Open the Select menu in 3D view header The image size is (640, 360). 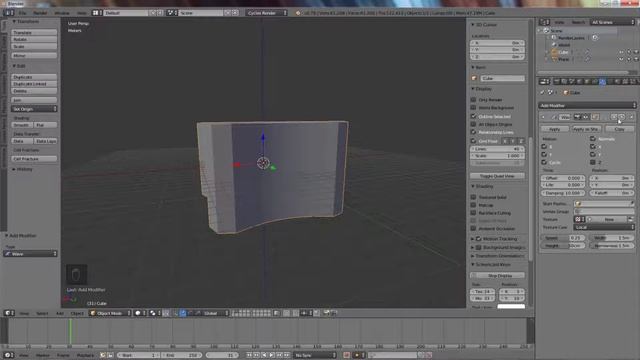tap(42, 313)
